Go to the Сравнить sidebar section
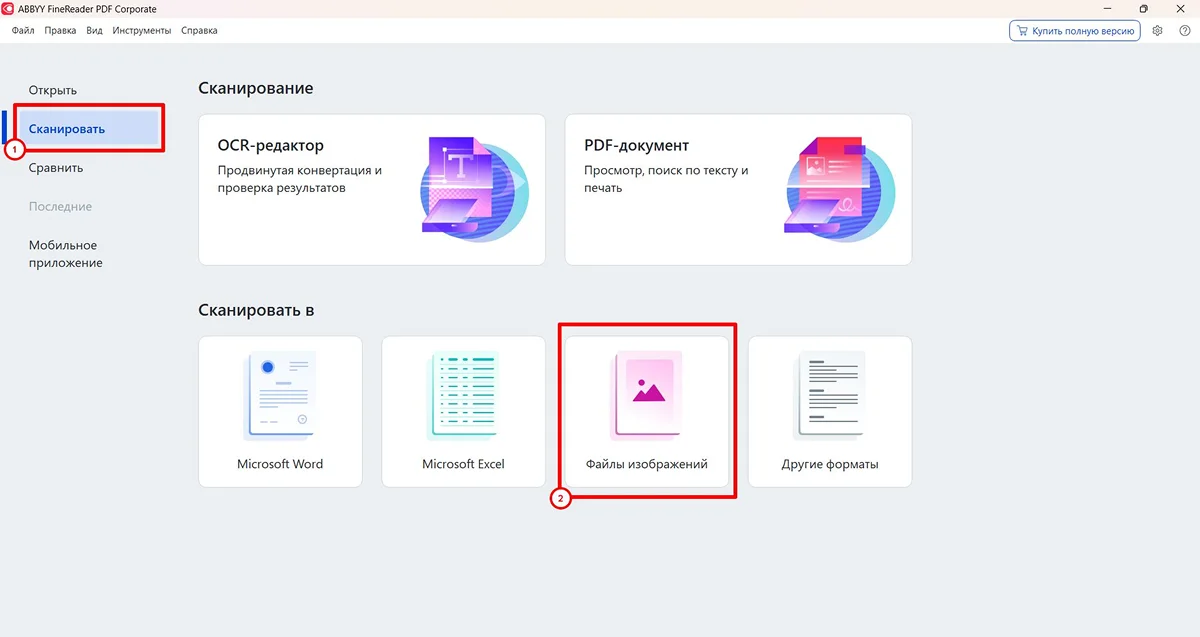 (56, 168)
